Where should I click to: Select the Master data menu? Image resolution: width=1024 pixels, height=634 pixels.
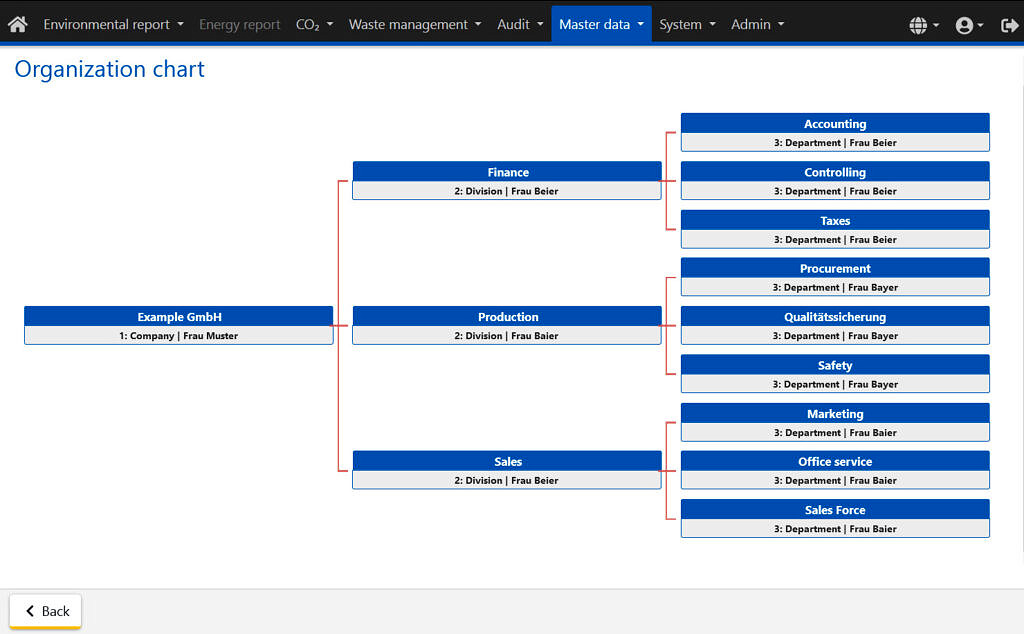(x=601, y=24)
